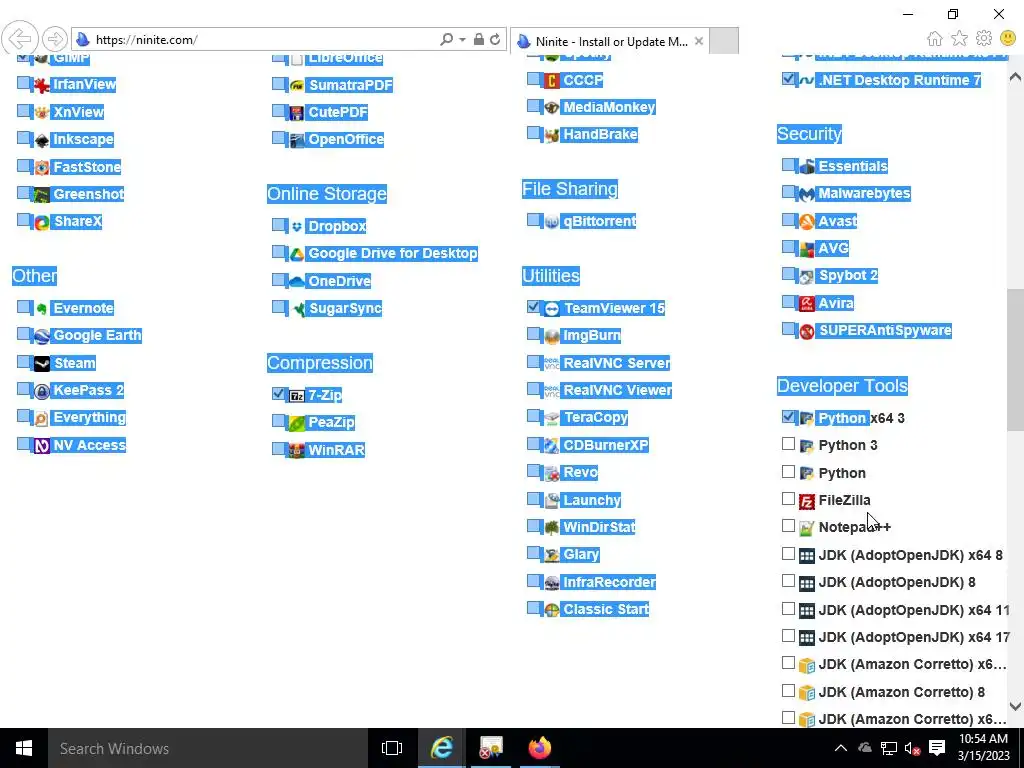Click the OneDrive cloud icon
The height and width of the screenshot is (768, 1024).
tap(296, 281)
